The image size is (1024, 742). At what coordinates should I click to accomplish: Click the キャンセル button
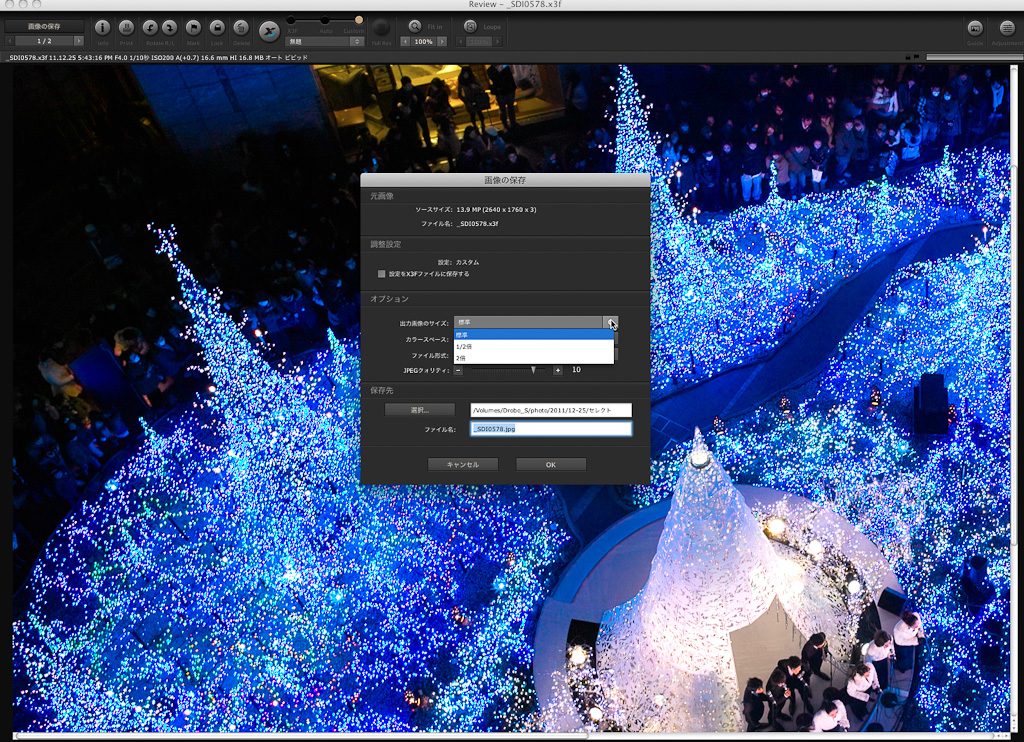pos(463,464)
